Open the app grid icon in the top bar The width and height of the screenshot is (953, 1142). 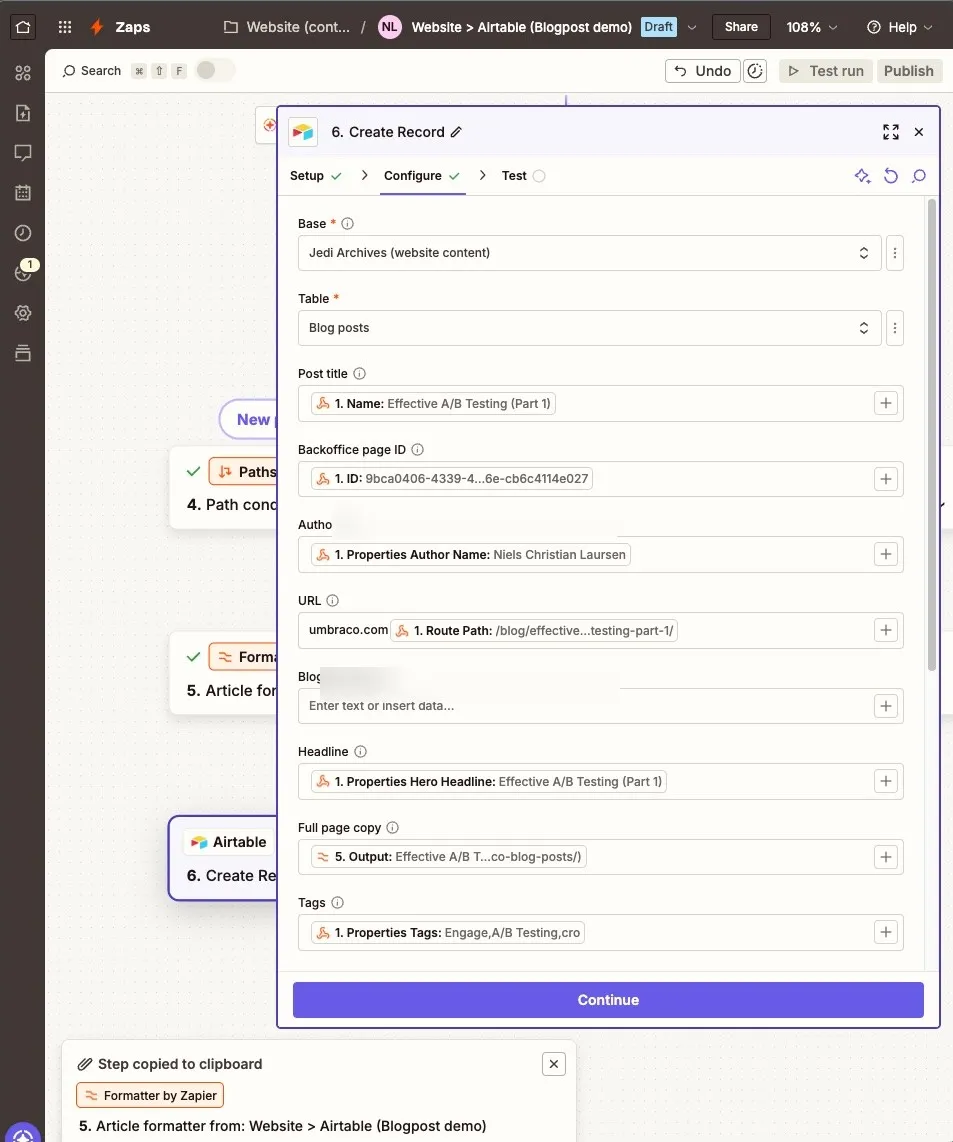click(x=64, y=27)
